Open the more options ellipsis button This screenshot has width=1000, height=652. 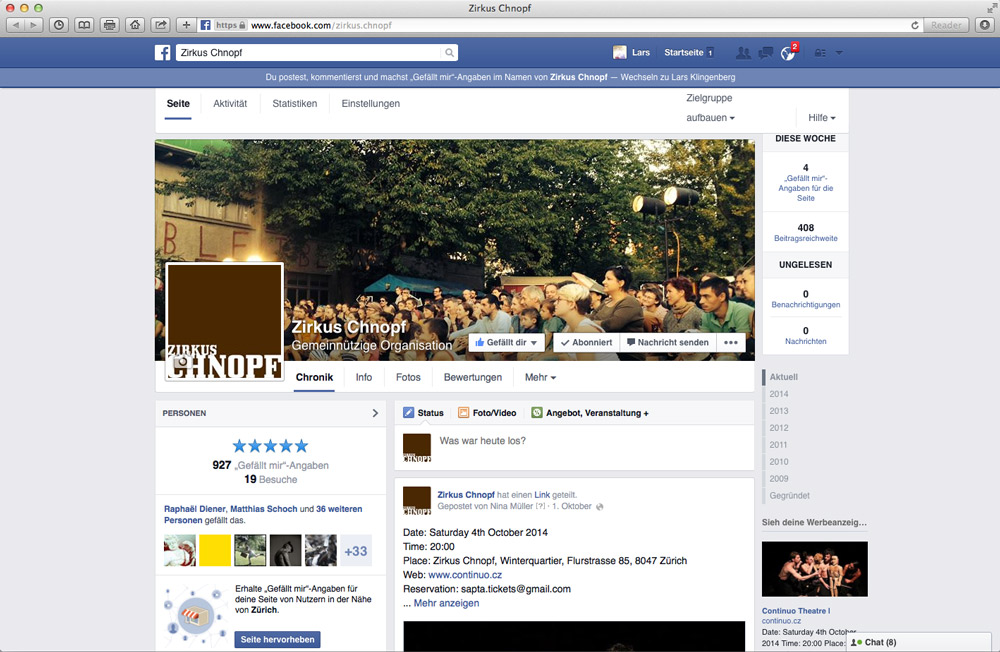tap(731, 342)
